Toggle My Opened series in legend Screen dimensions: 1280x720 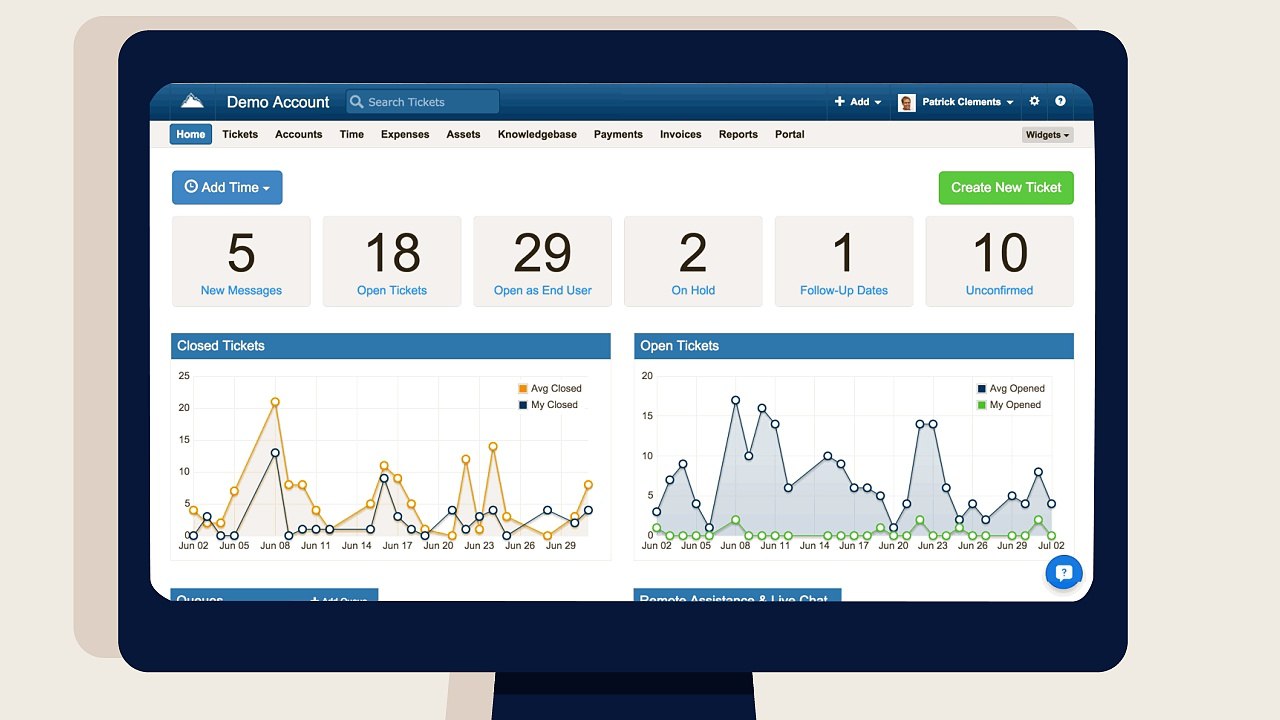pyautogui.click(x=1008, y=405)
